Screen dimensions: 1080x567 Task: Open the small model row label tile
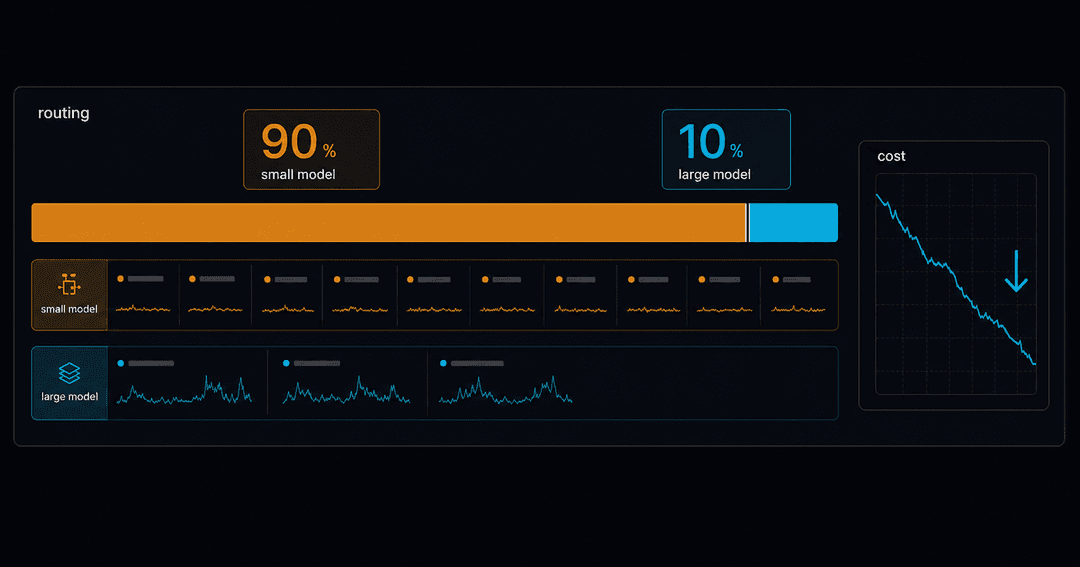(70, 295)
